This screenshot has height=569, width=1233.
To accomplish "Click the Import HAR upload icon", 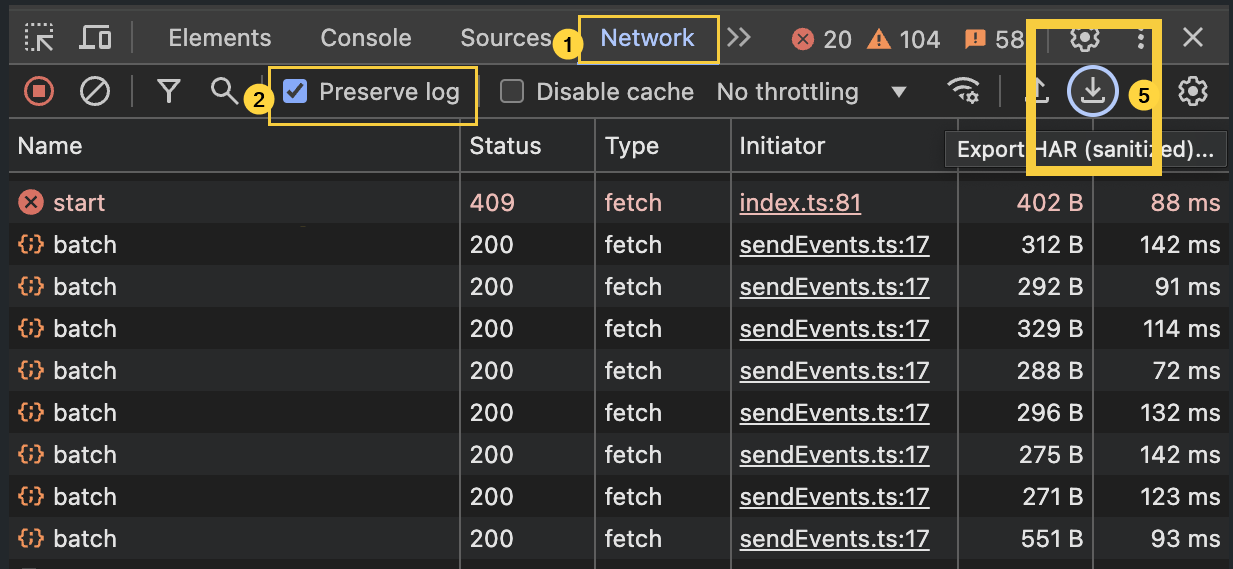I will pos(1039,92).
